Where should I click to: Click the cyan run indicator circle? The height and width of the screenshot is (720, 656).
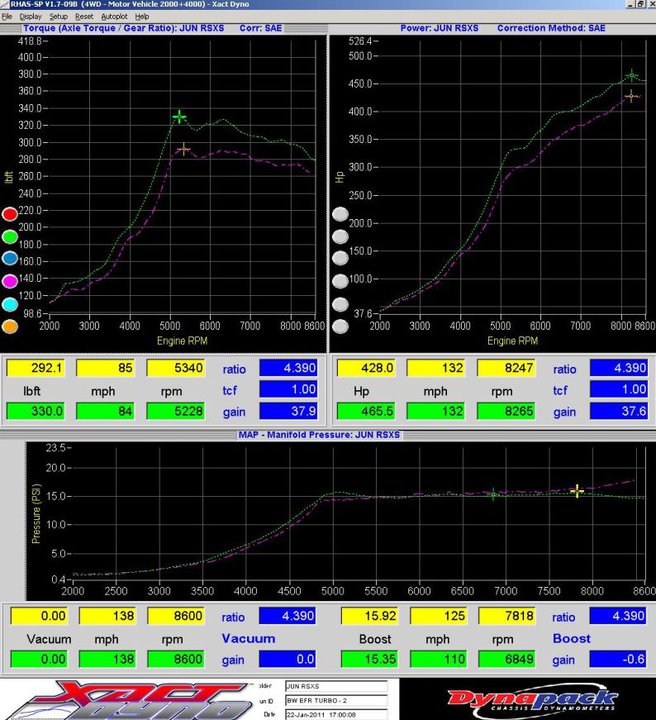10,303
